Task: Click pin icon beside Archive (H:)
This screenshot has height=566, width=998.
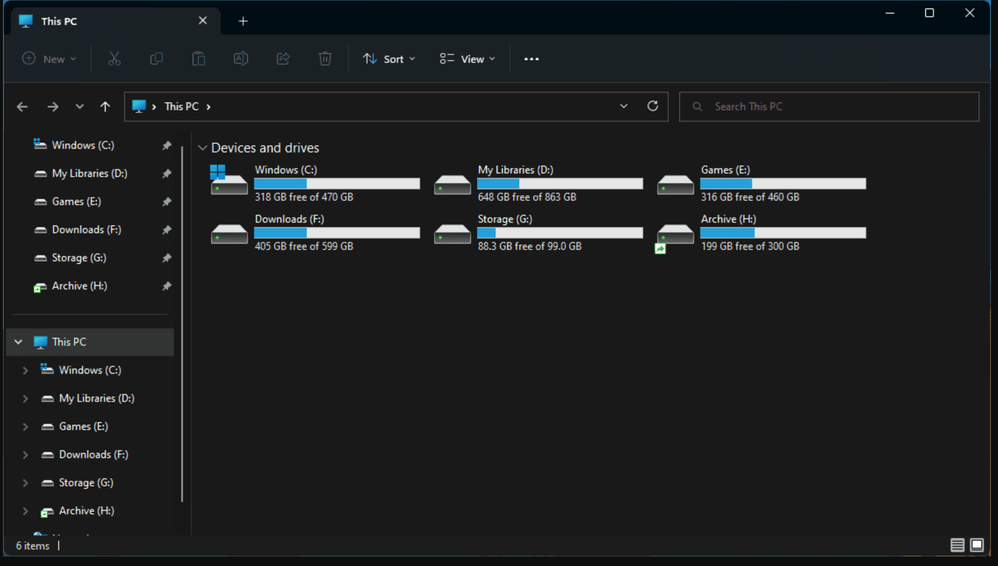Action: (167, 286)
